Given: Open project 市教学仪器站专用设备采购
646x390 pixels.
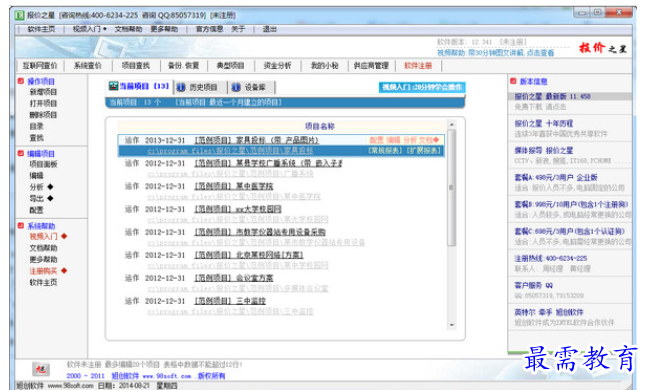Looking at the screenshot, I should pyautogui.click(x=260, y=232).
